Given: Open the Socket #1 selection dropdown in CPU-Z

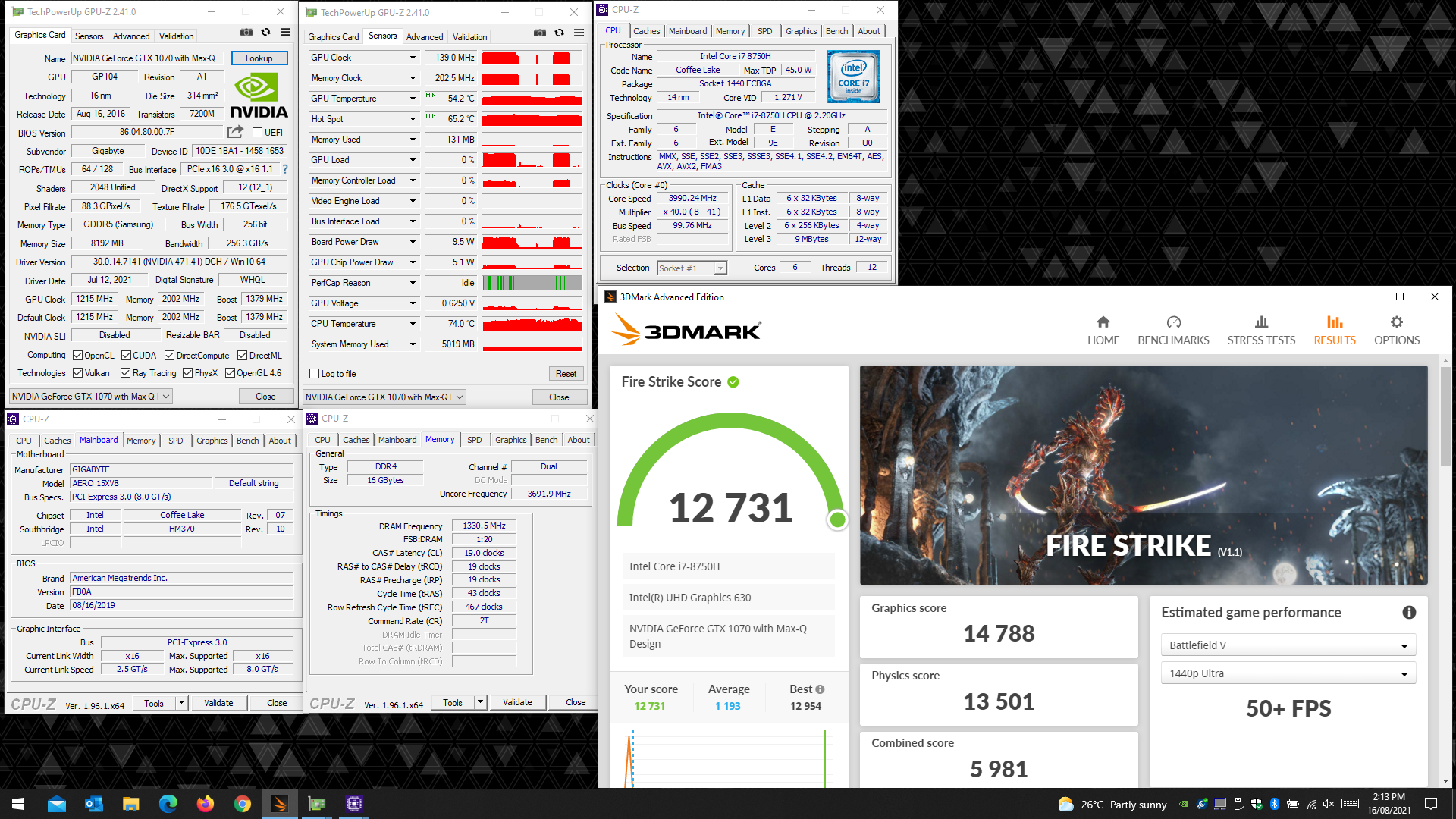Looking at the screenshot, I should (692, 268).
